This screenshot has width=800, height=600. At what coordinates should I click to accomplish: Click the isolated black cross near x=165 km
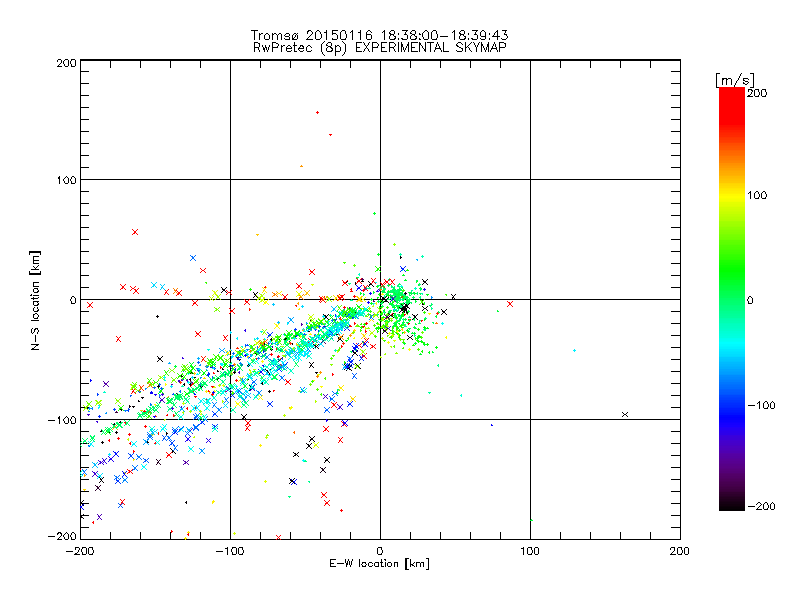point(625,414)
